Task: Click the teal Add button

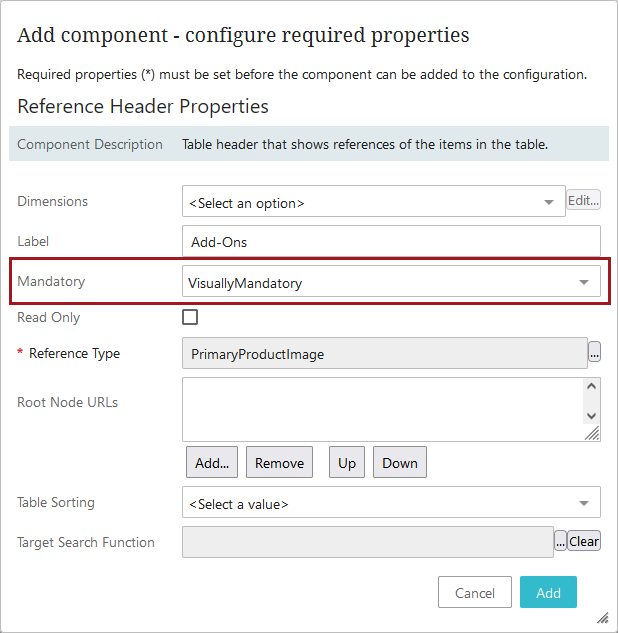Action: (x=548, y=593)
